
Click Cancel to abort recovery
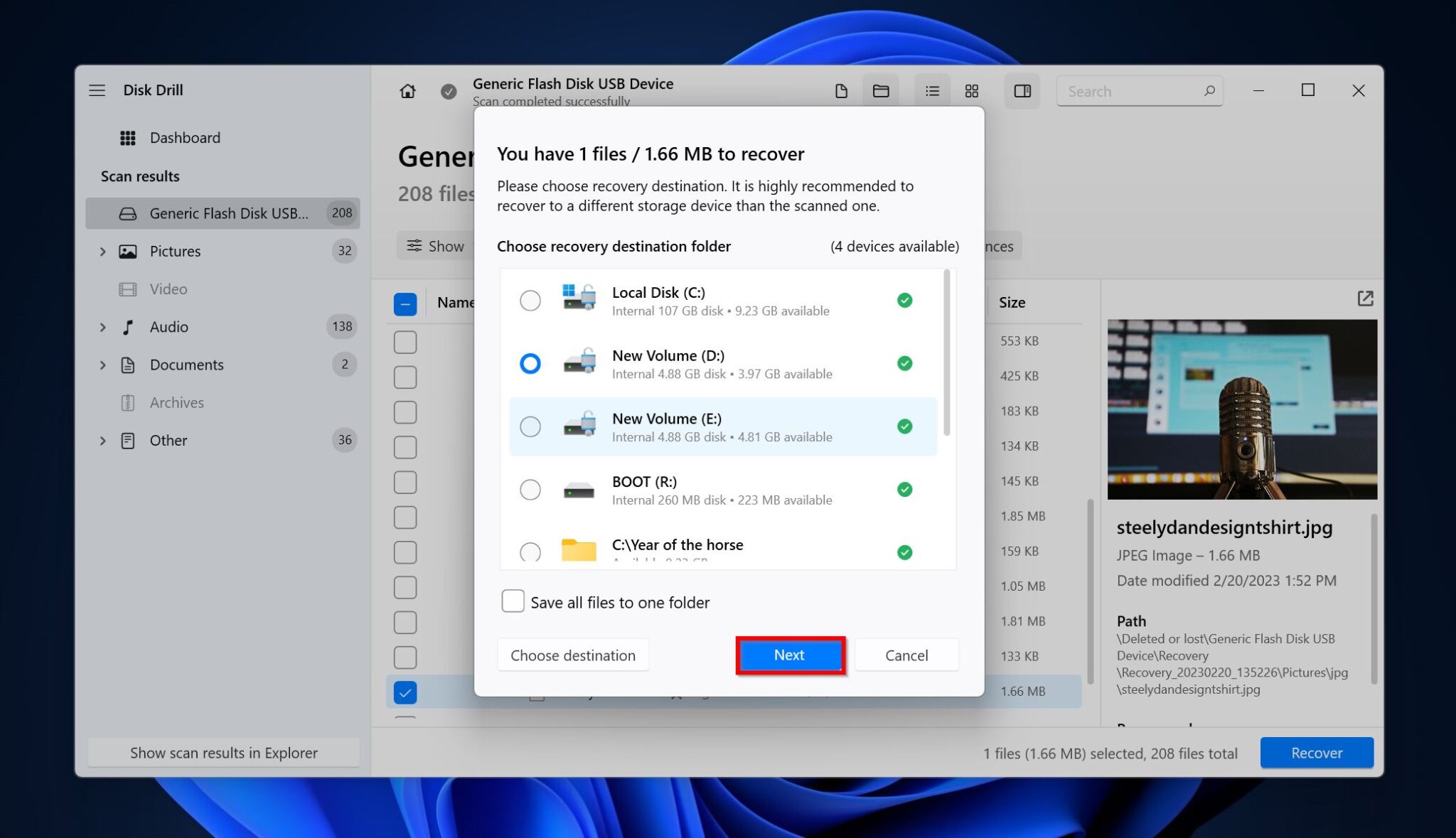point(906,655)
